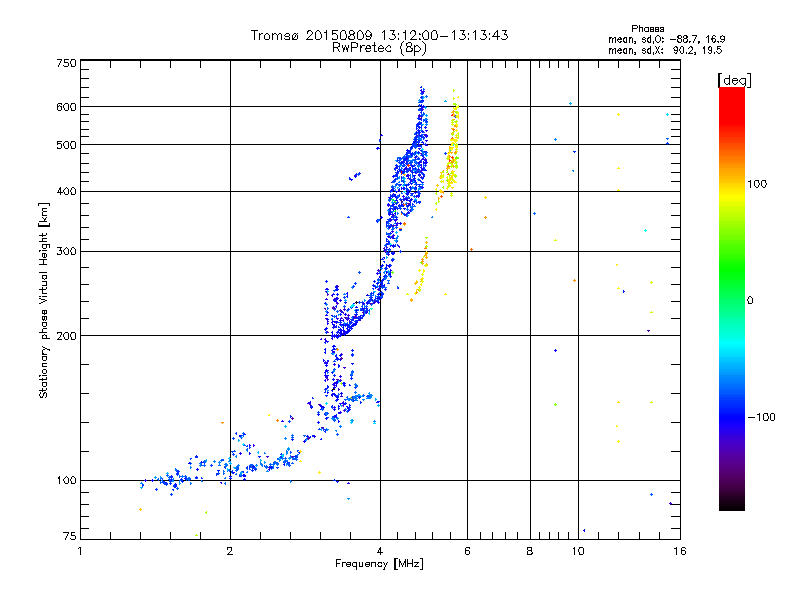Screen dimensions: 800x600
Task: Select the 'mean, sd,X: 90.2, 19.5' line
Action: 665,50
